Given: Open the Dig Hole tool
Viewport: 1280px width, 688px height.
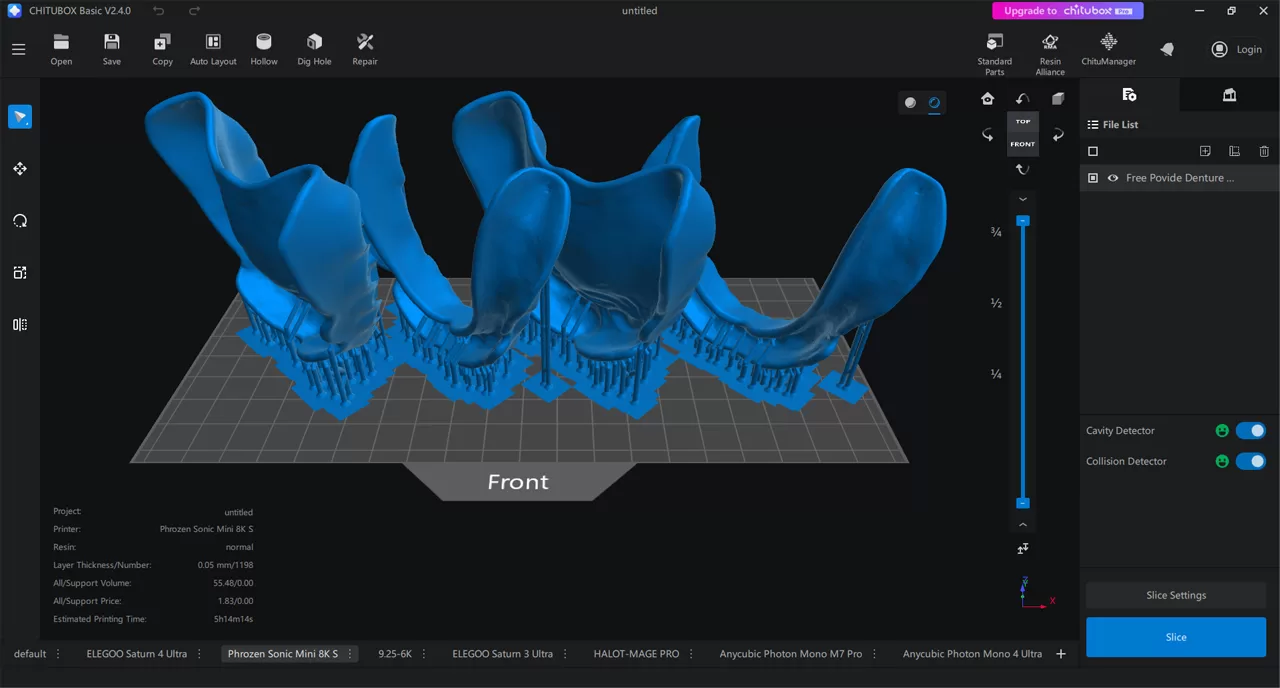Looking at the screenshot, I should click(x=313, y=48).
